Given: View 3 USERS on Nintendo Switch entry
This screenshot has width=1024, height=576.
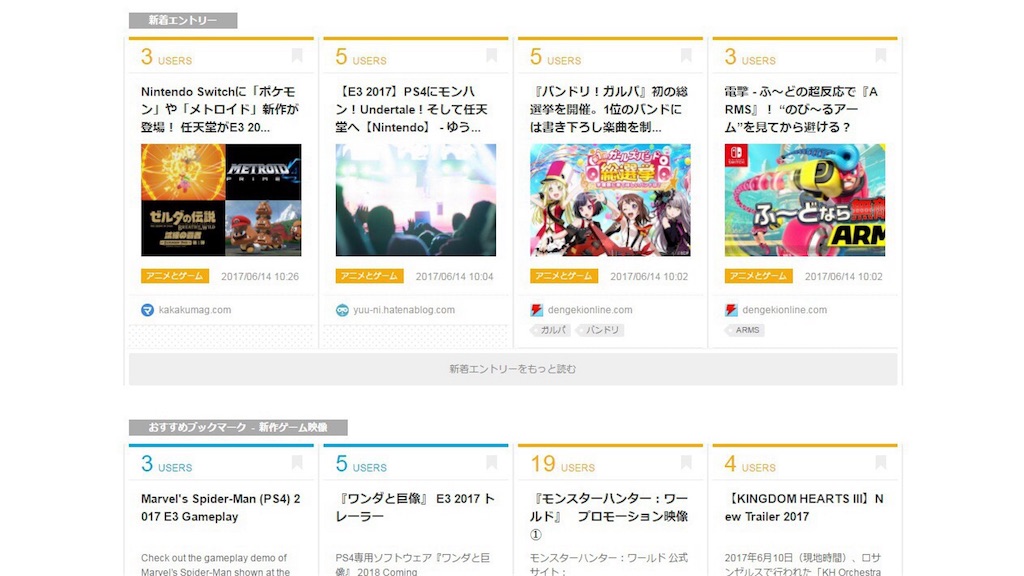Looking at the screenshot, I should [x=167, y=57].
